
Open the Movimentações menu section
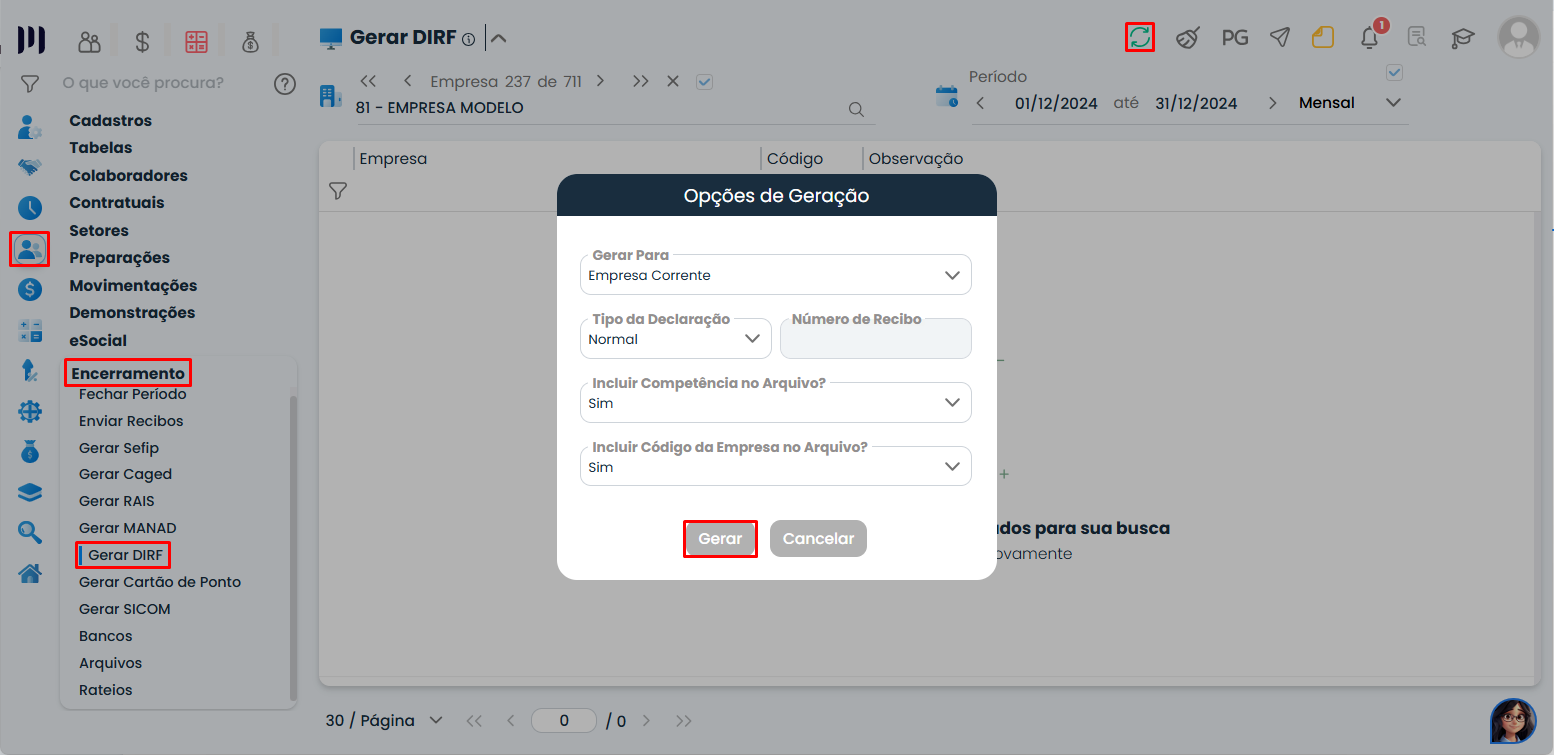click(133, 285)
